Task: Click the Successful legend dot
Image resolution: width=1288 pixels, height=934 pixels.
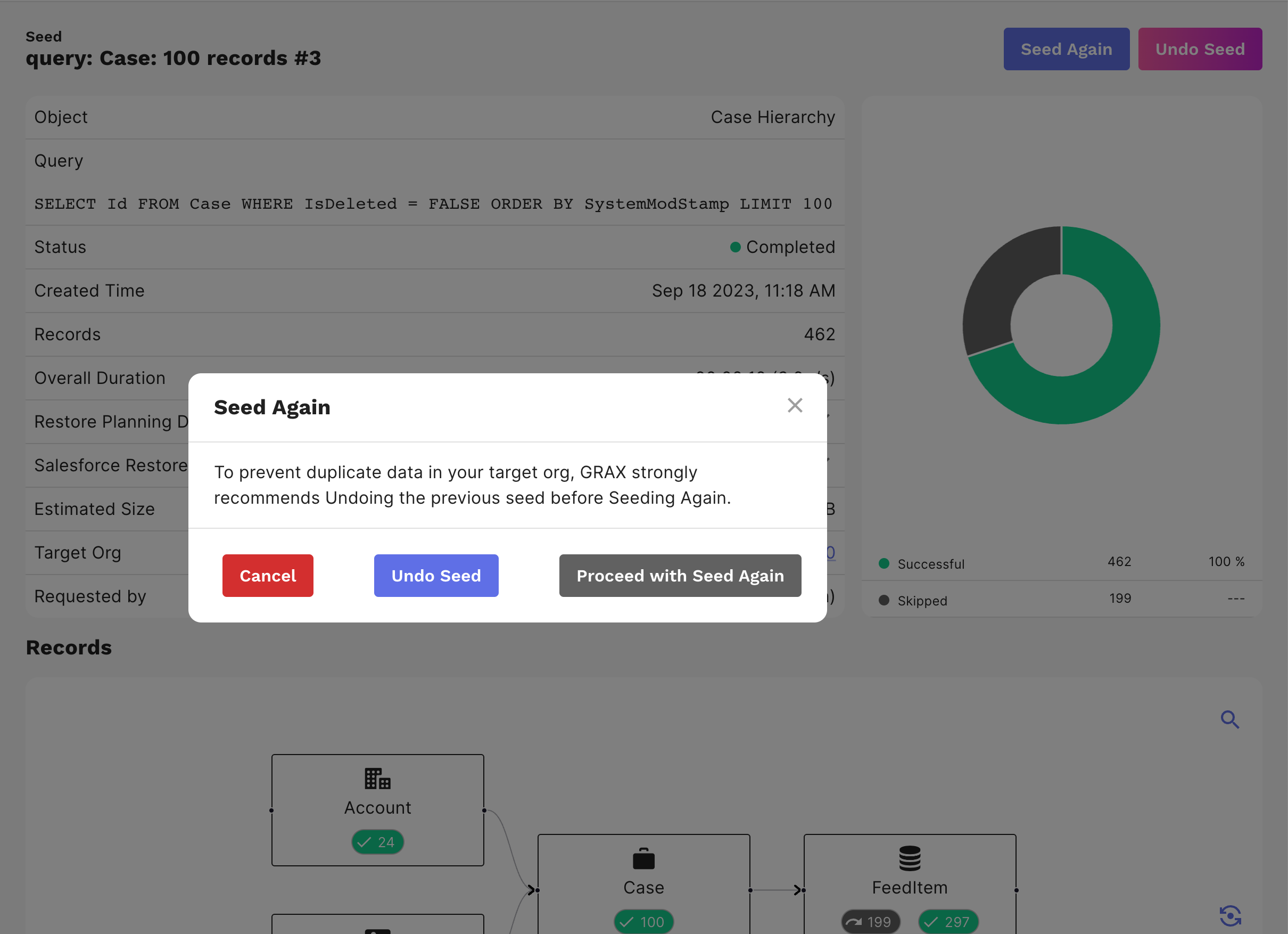Action: pyautogui.click(x=884, y=563)
